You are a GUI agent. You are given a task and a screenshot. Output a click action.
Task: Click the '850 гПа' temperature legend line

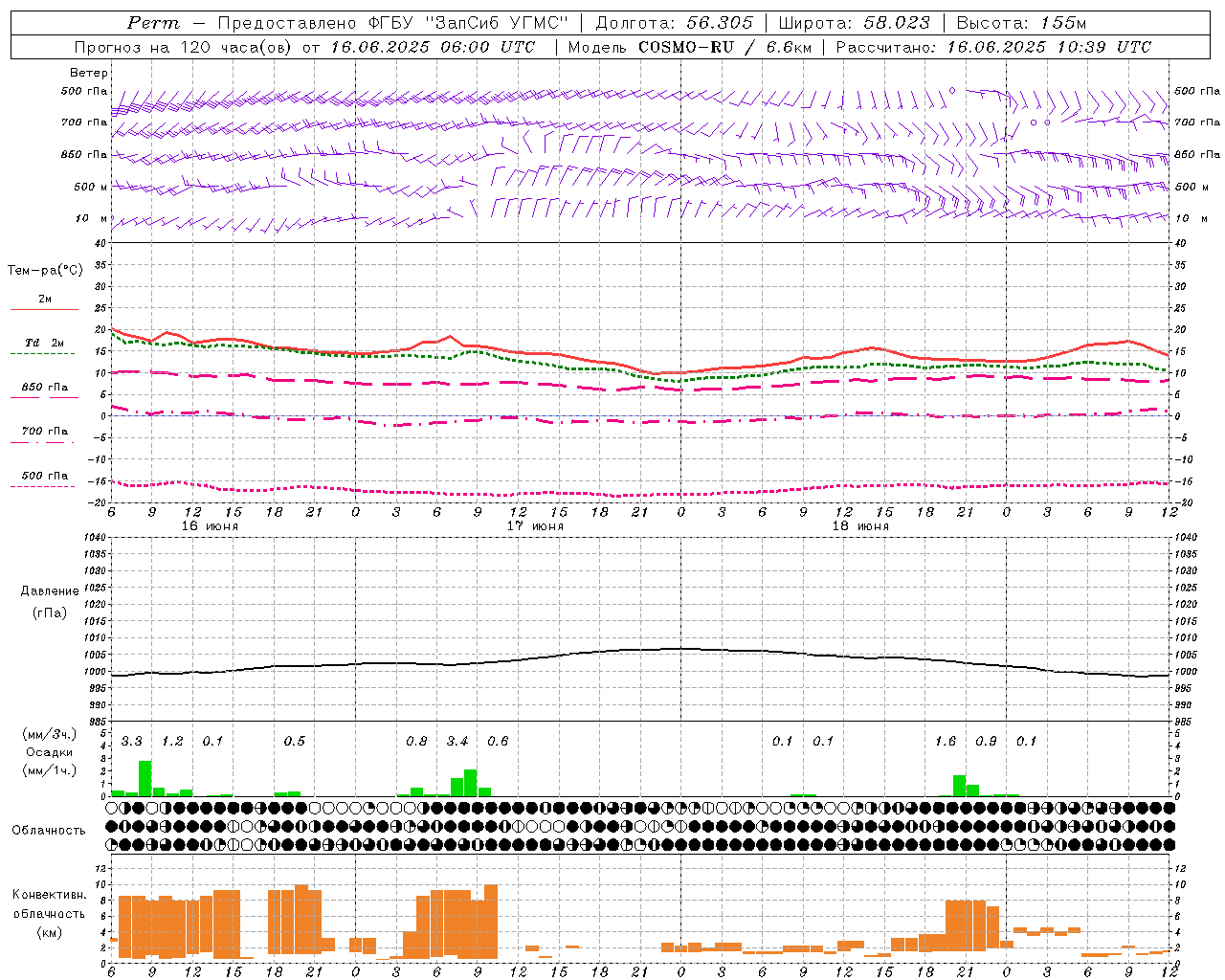point(44,397)
